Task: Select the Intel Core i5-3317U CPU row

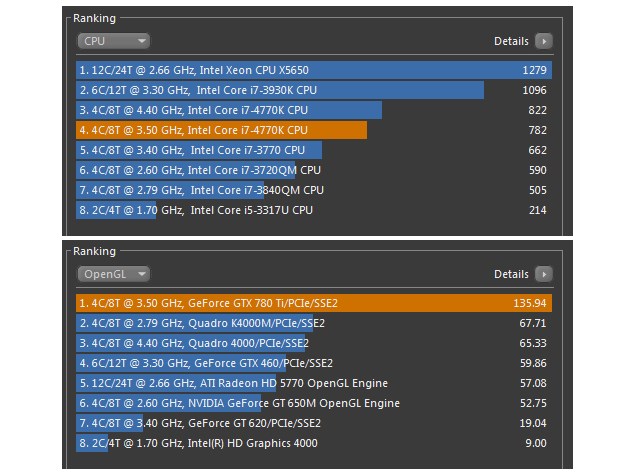Action: [x=314, y=210]
